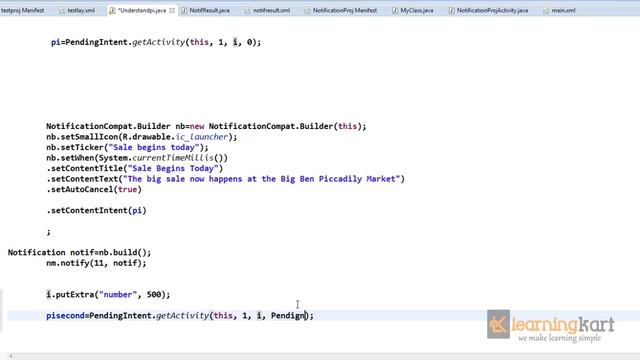This screenshot has height=360, width=640.
Task: Open the testlay.xml editor tab
Action: (81, 10)
